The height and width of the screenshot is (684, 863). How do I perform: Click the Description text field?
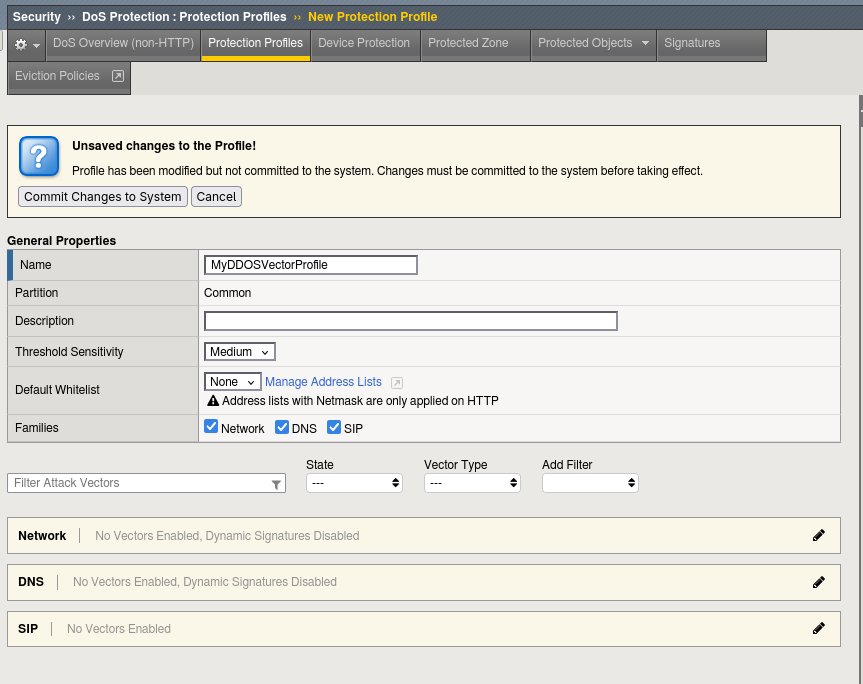[x=410, y=321]
